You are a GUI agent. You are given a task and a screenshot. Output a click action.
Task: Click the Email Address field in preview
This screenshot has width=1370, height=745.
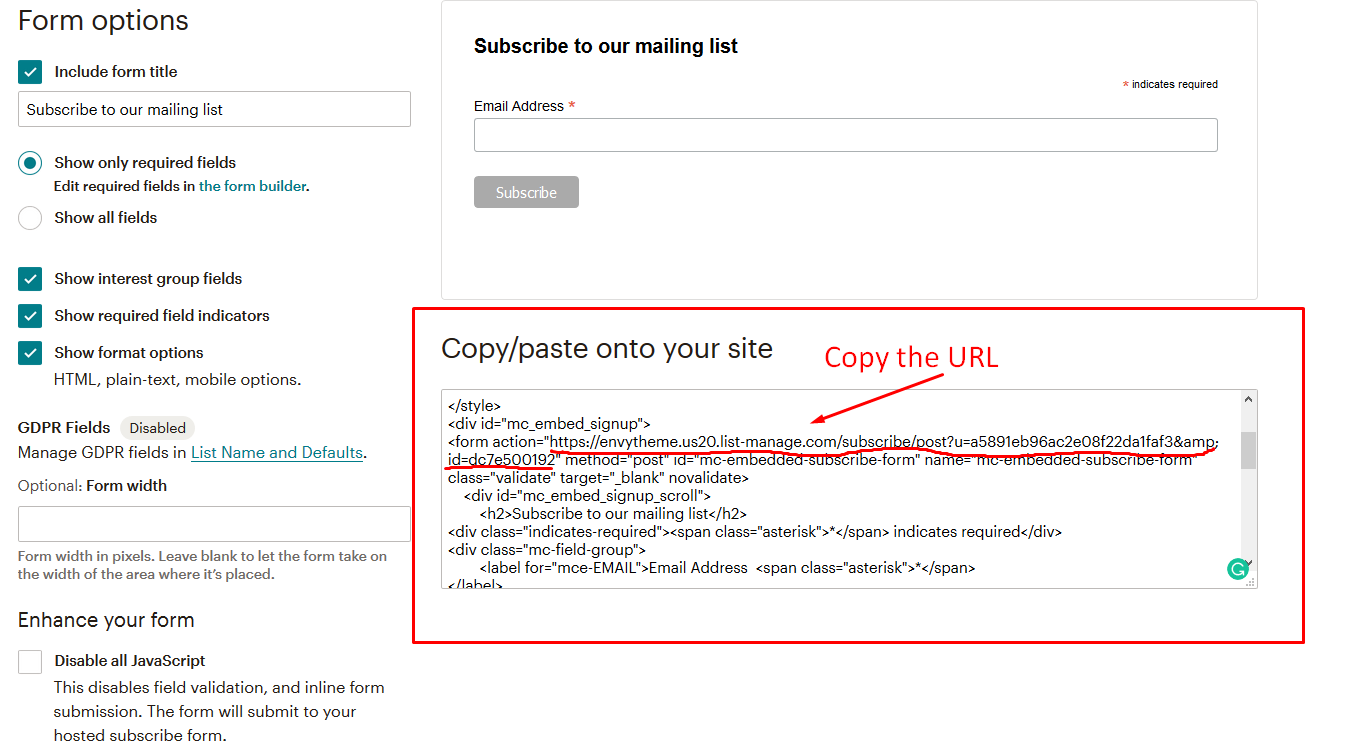coord(845,135)
